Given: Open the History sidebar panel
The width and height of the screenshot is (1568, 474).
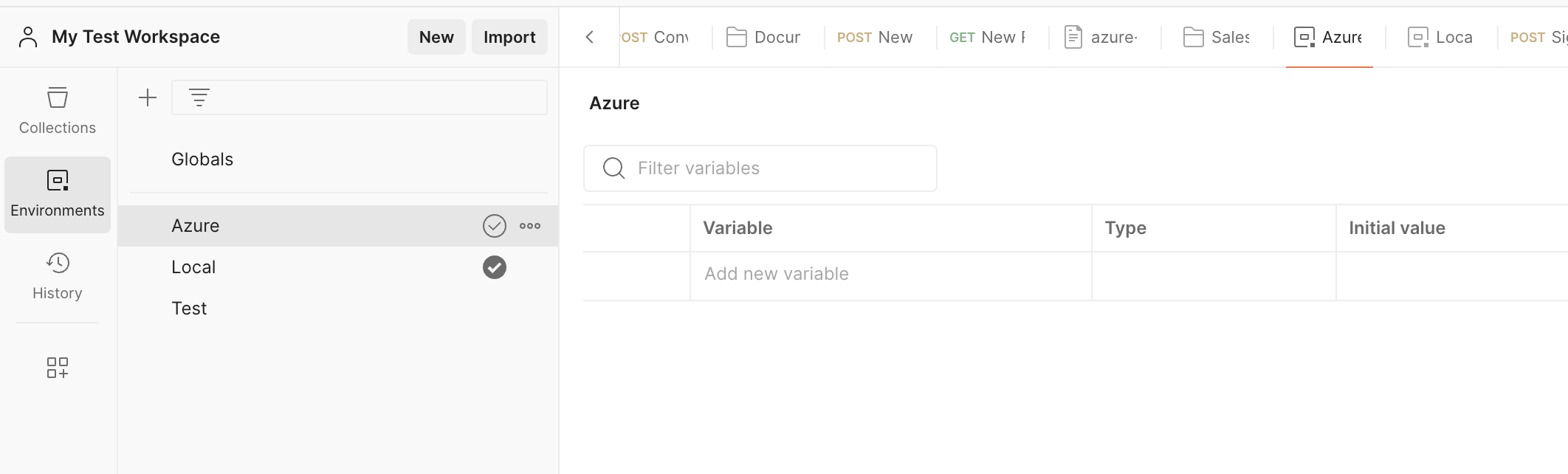Looking at the screenshot, I should 58,276.
